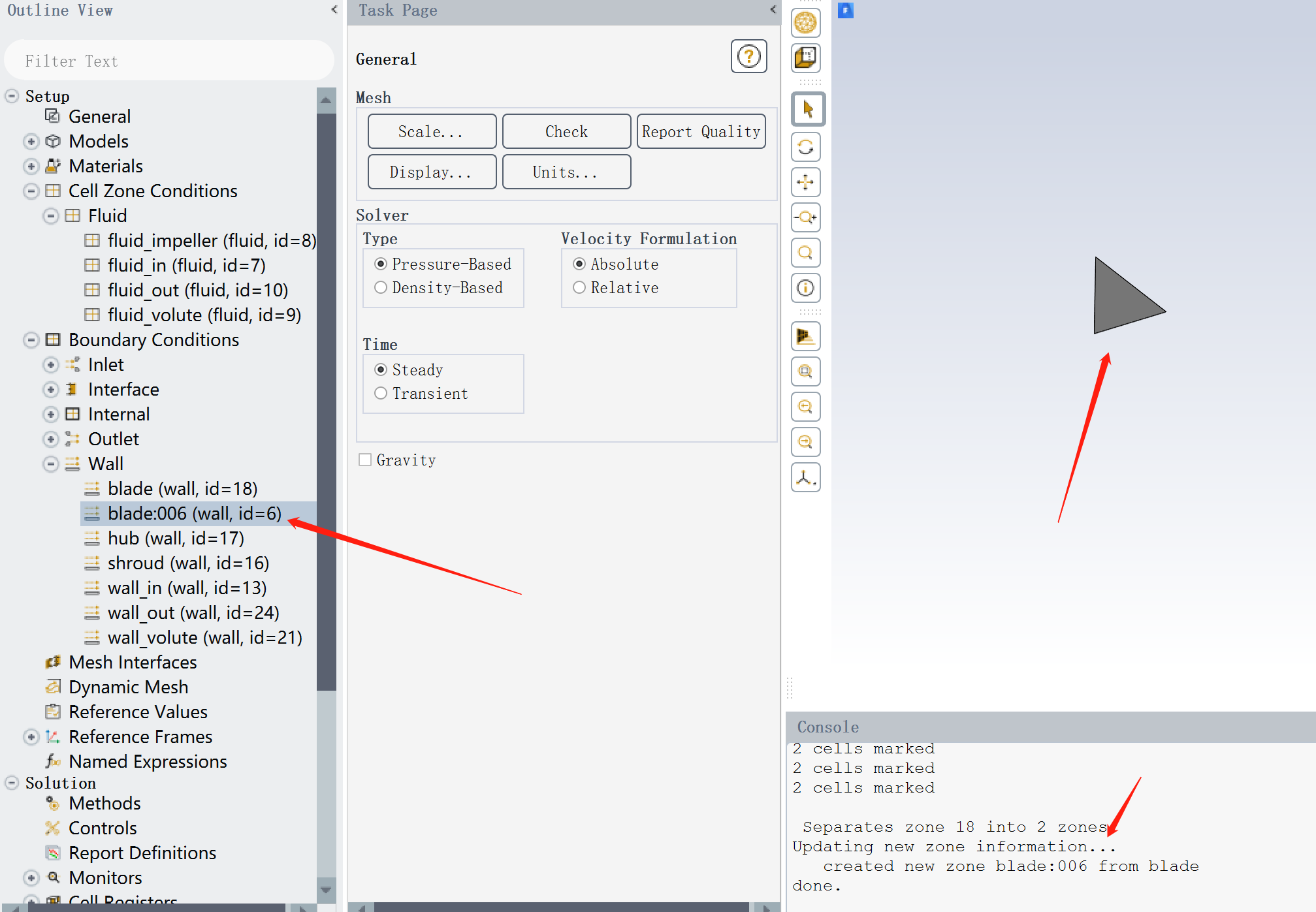Collapse the Wall boundary group

point(51,464)
